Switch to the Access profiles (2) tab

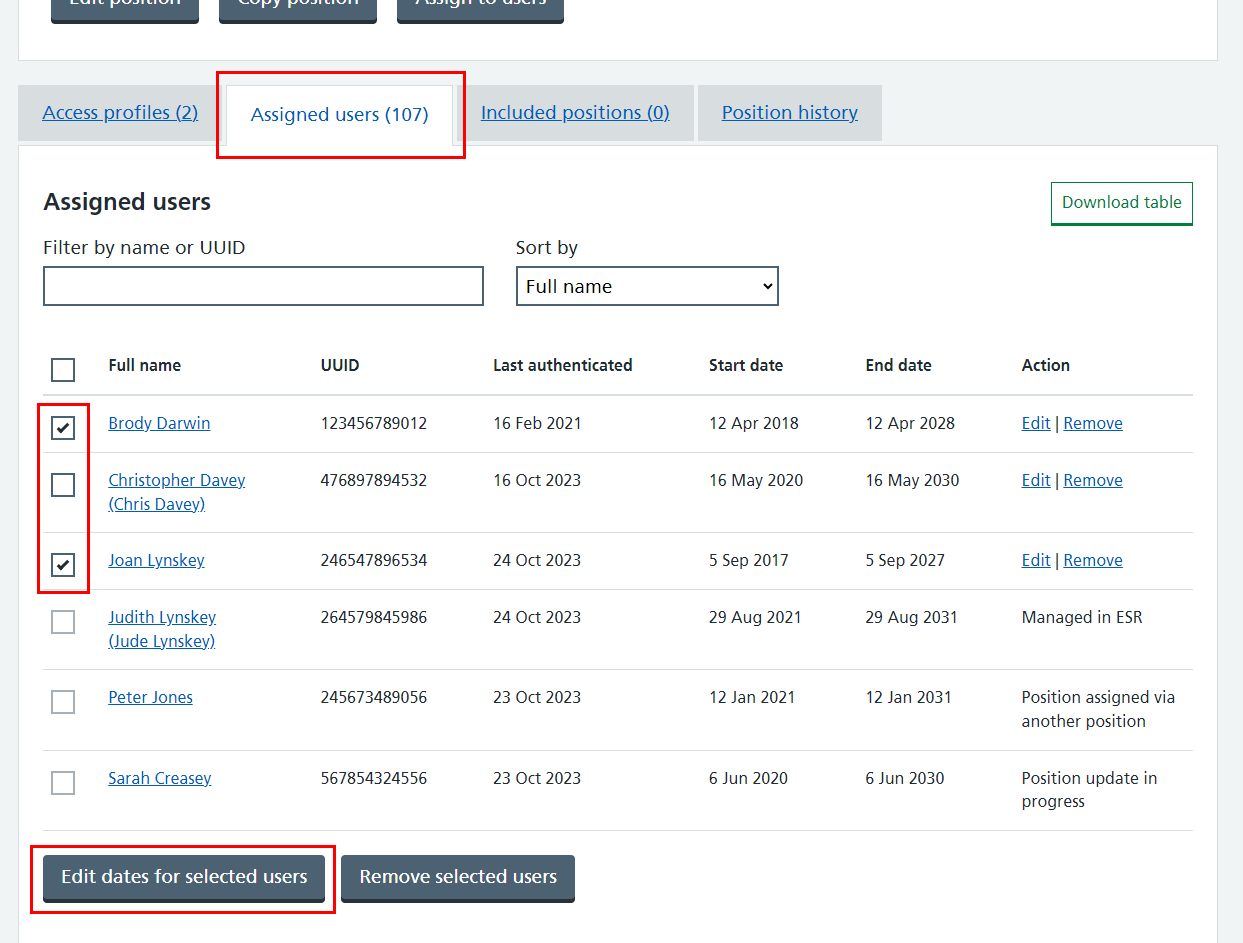click(x=120, y=113)
